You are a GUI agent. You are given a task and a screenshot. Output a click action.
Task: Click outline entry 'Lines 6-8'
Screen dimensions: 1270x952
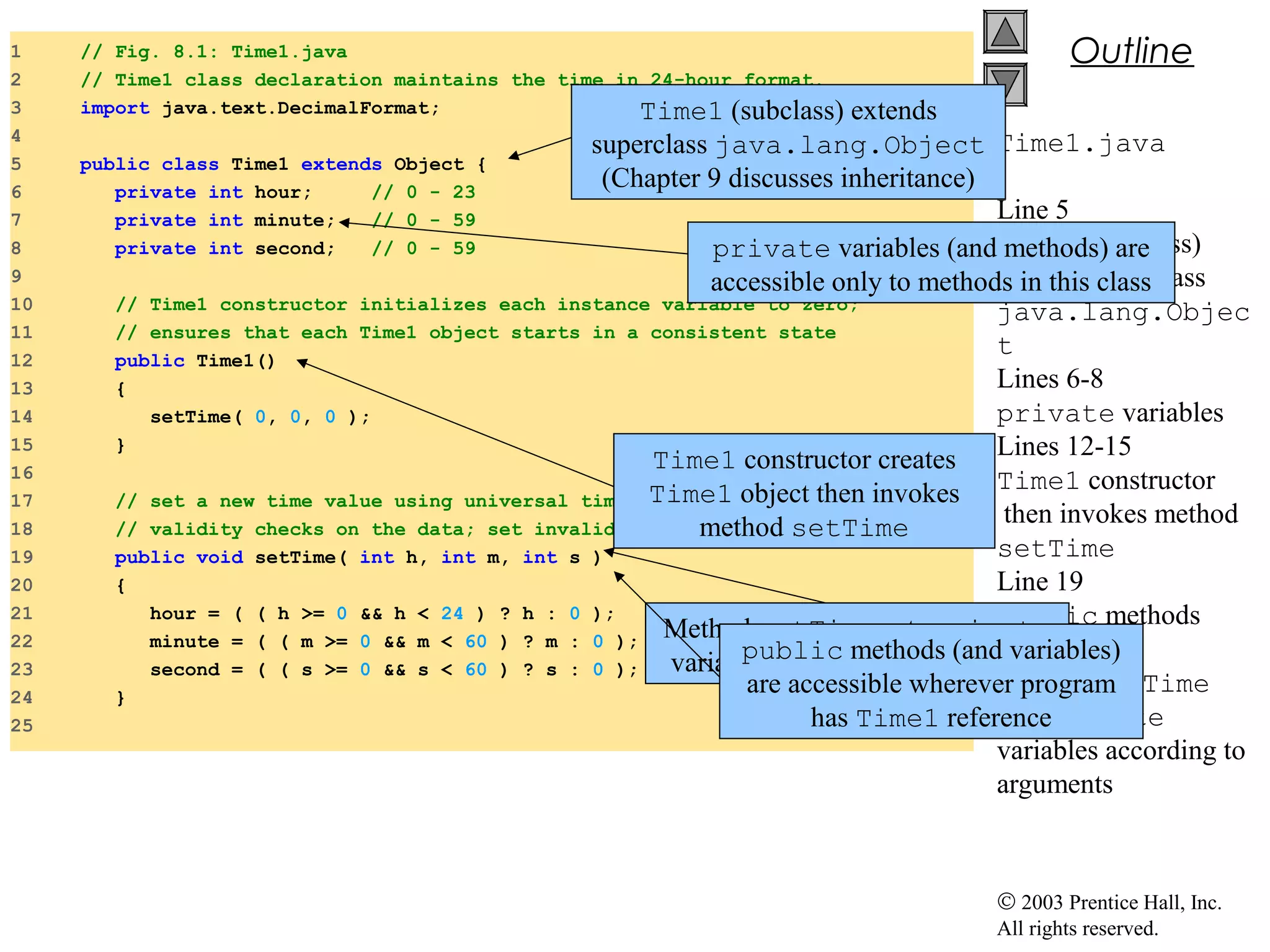(x=1050, y=379)
